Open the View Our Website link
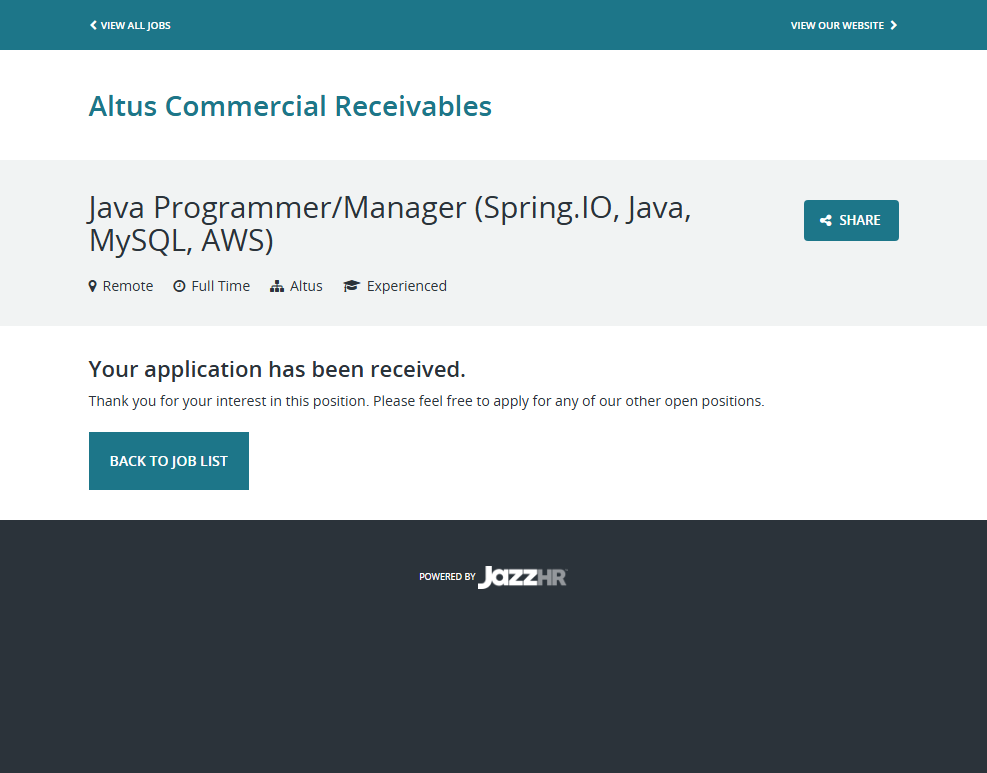Screen dimensions: 987x773 [837, 25]
